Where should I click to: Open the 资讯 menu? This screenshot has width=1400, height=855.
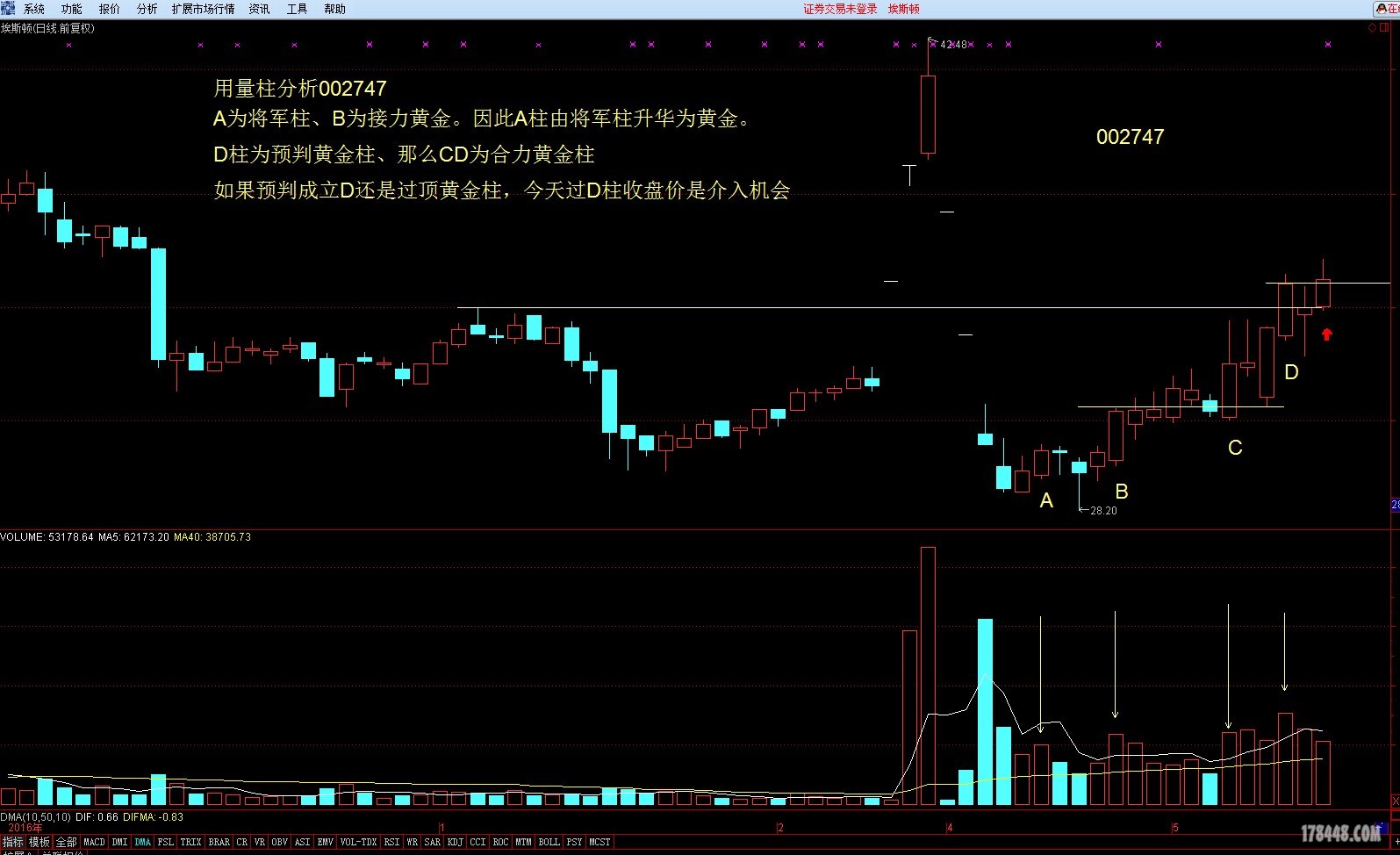pos(260,9)
